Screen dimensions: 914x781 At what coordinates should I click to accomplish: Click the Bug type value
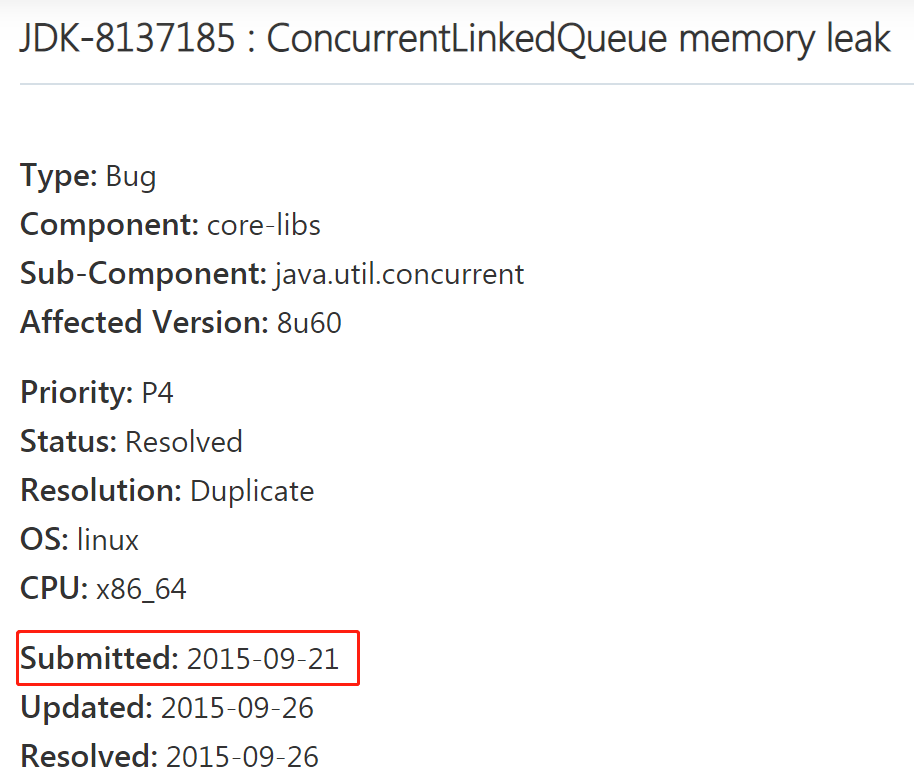click(x=131, y=177)
